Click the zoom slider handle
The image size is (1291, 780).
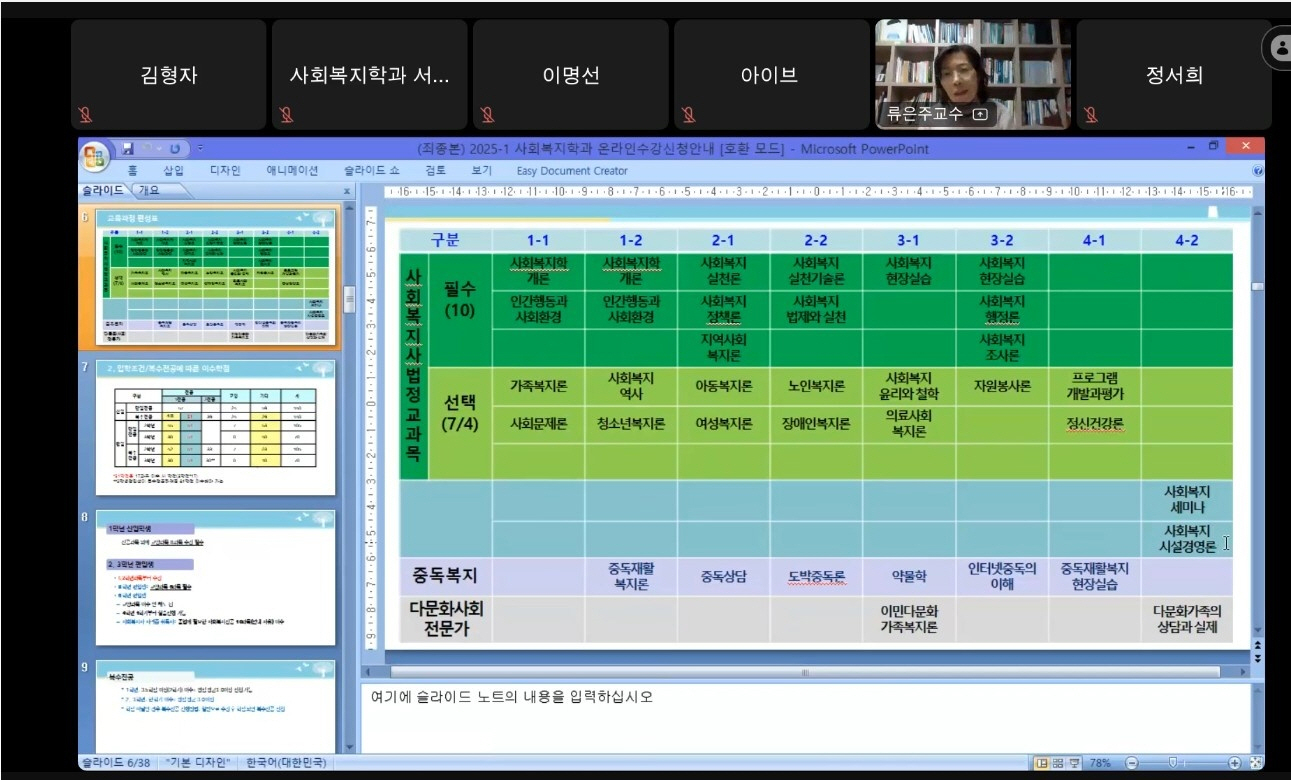[x=1174, y=761]
